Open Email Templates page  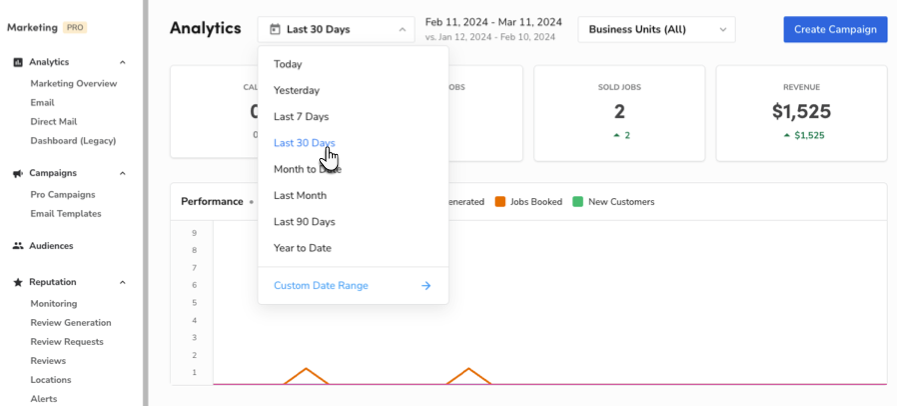pos(66,214)
